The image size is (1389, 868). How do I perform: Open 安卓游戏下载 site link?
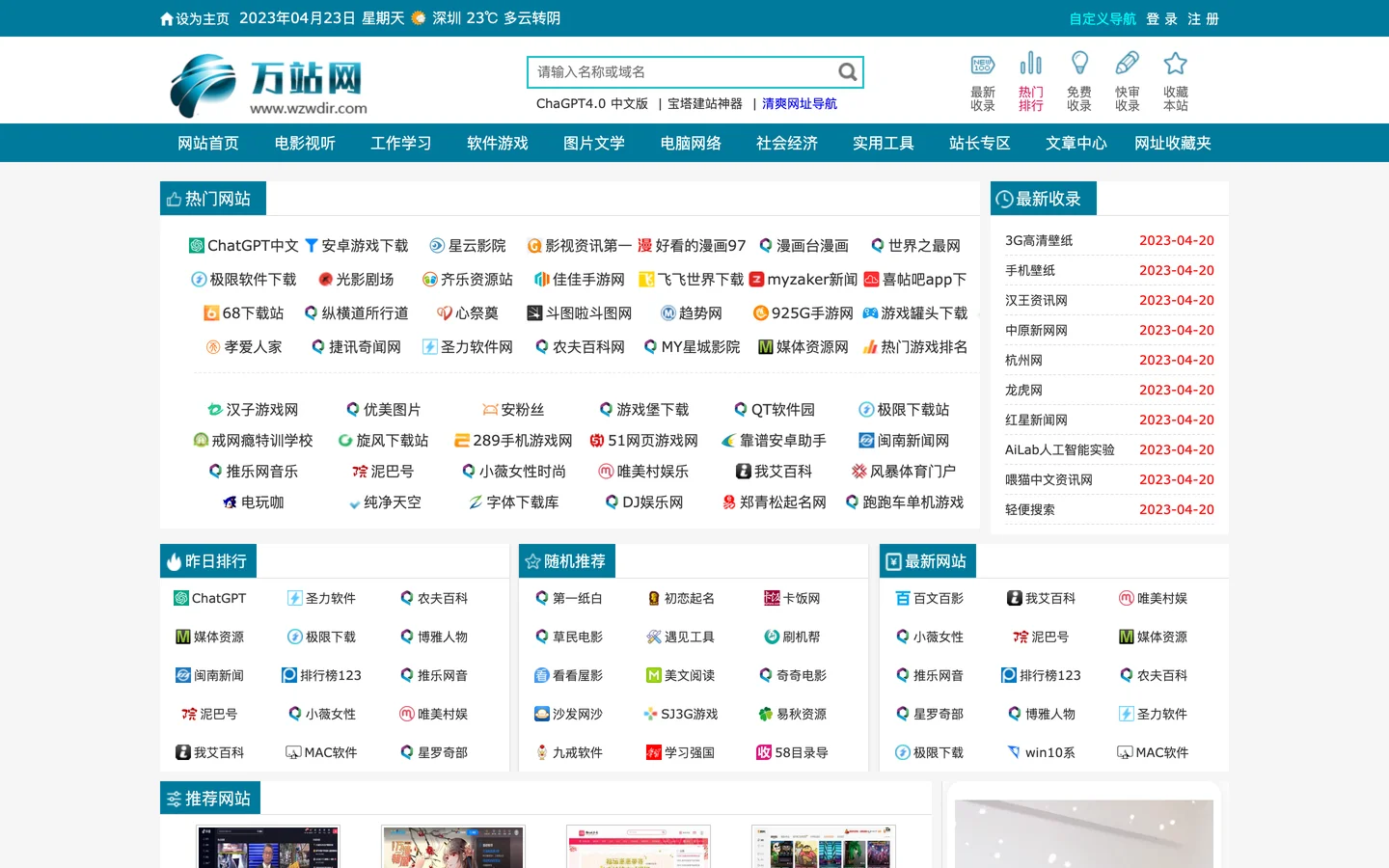[x=357, y=246]
